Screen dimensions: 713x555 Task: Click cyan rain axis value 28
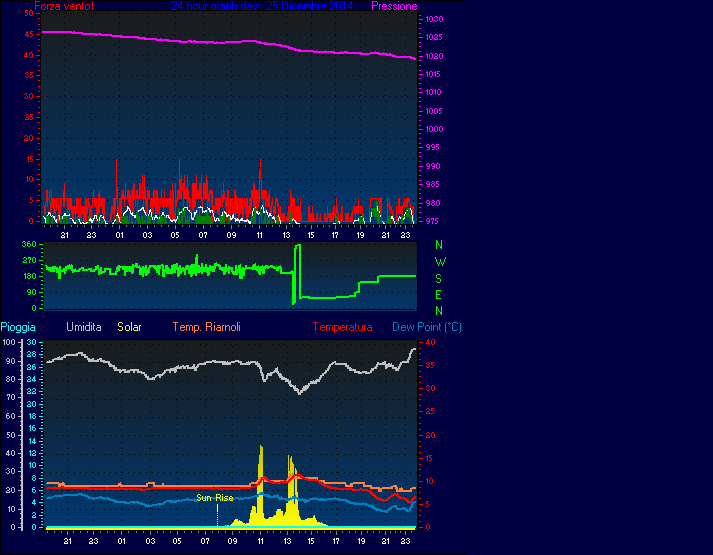(31, 354)
